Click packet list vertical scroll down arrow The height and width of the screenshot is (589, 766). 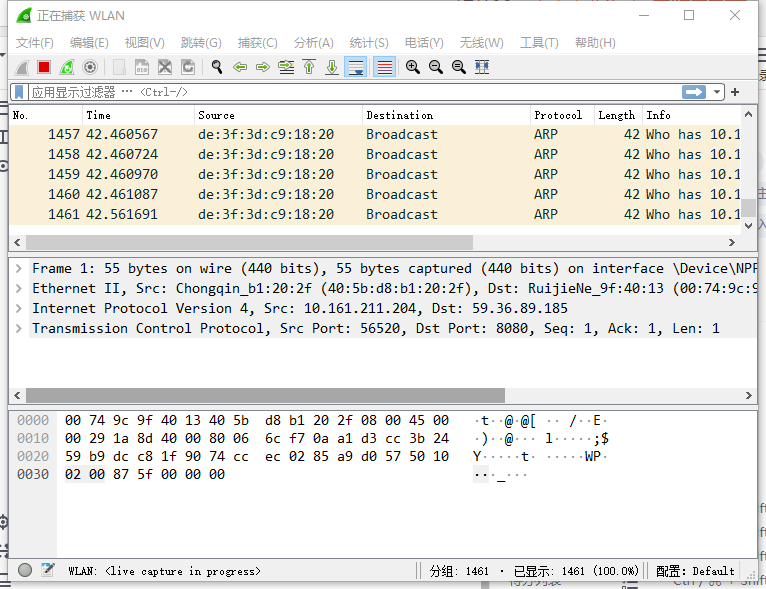coord(748,226)
